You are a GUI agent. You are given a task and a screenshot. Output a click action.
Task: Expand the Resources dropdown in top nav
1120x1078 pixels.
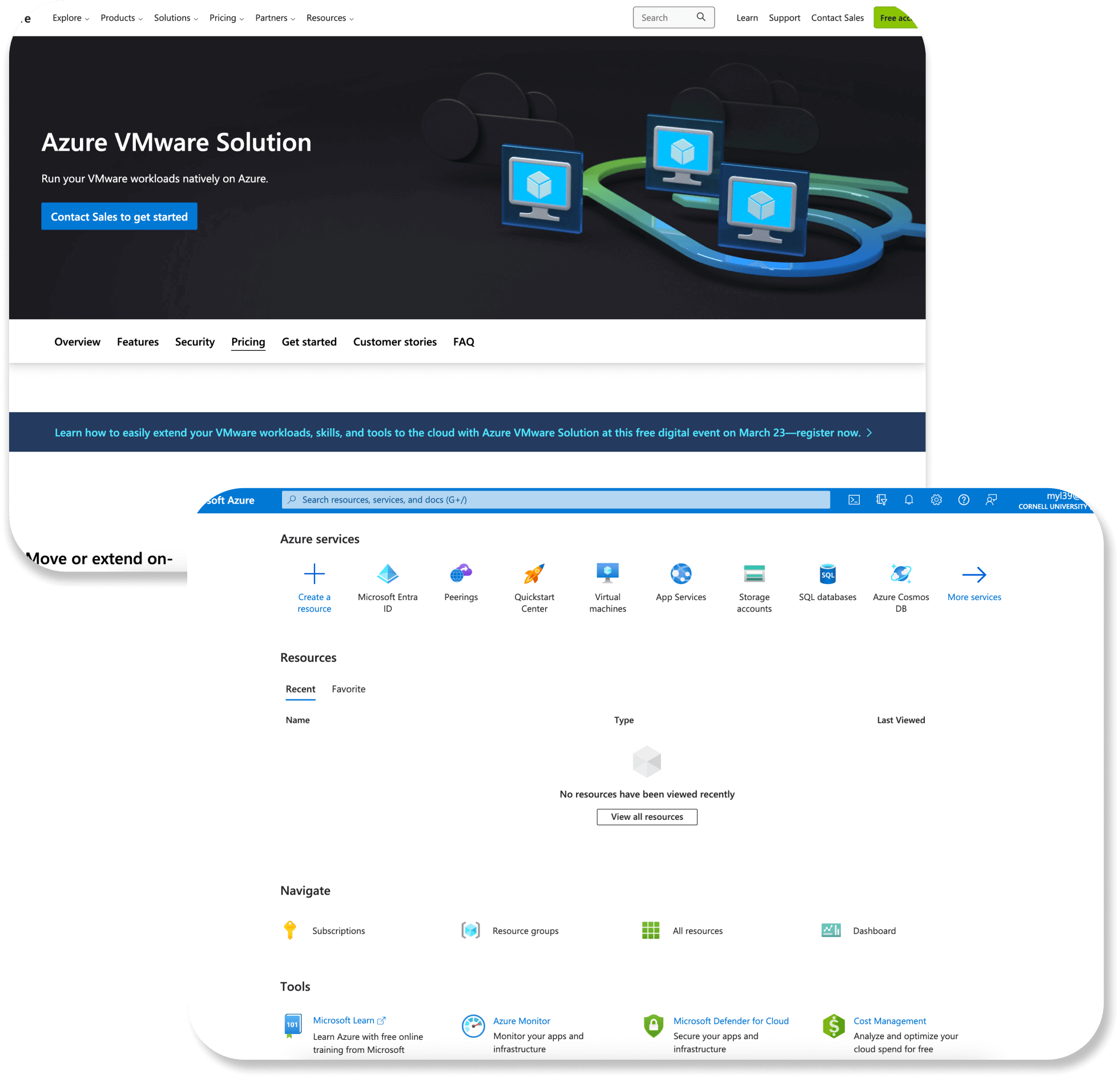[x=331, y=18]
